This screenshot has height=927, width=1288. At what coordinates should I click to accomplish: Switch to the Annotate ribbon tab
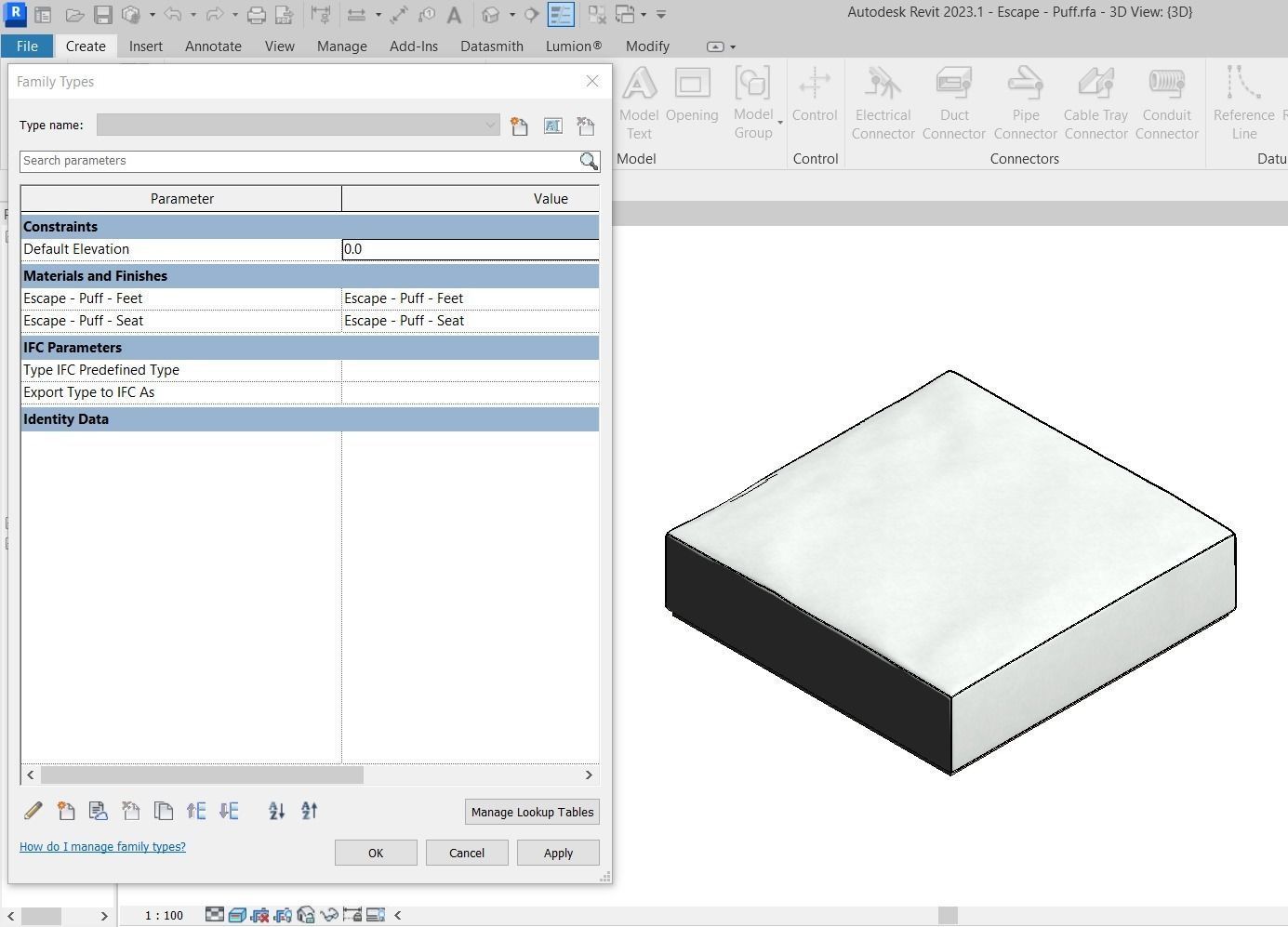coord(213,46)
